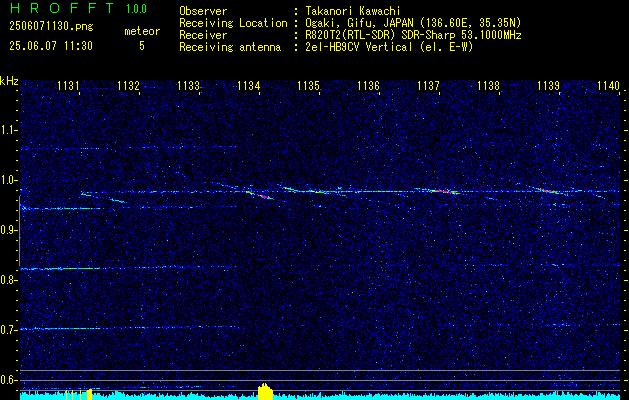Select observer name Takanori Kawachi
Image resolution: width=629 pixels, height=400 pixels.
coord(353,11)
